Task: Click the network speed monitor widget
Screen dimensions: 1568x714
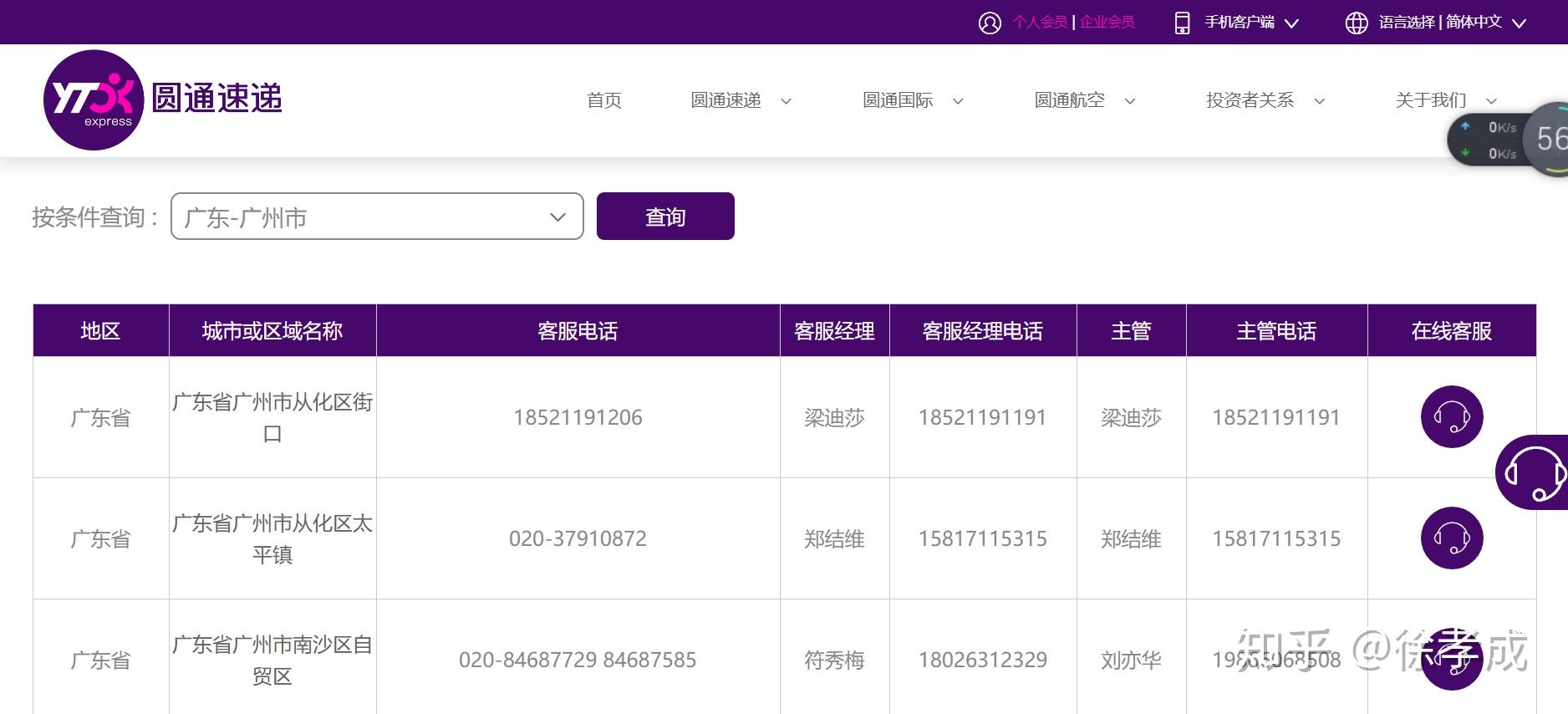Action: tap(1509, 140)
